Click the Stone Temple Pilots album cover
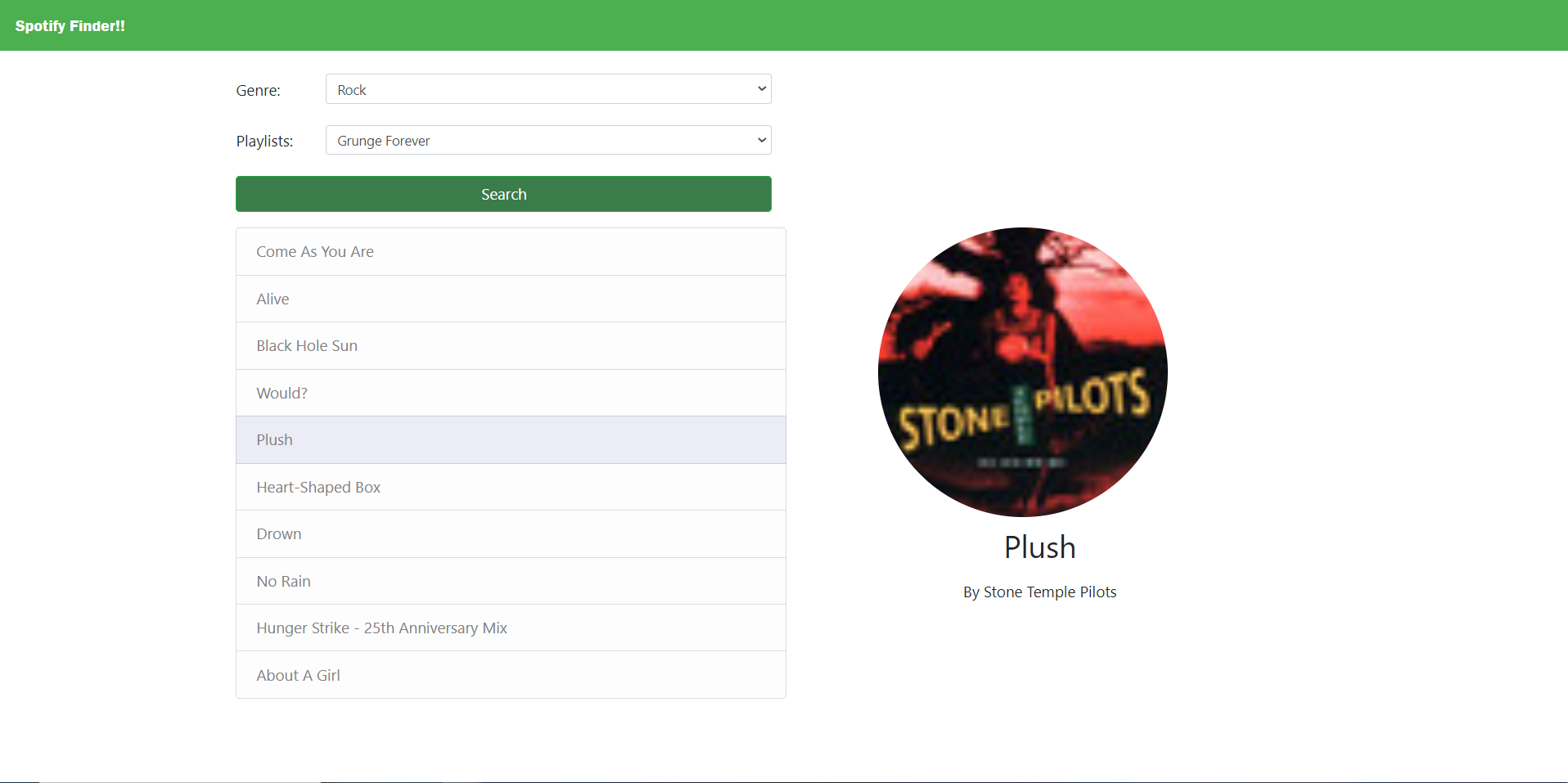1568x783 pixels. (x=1023, y=372)
